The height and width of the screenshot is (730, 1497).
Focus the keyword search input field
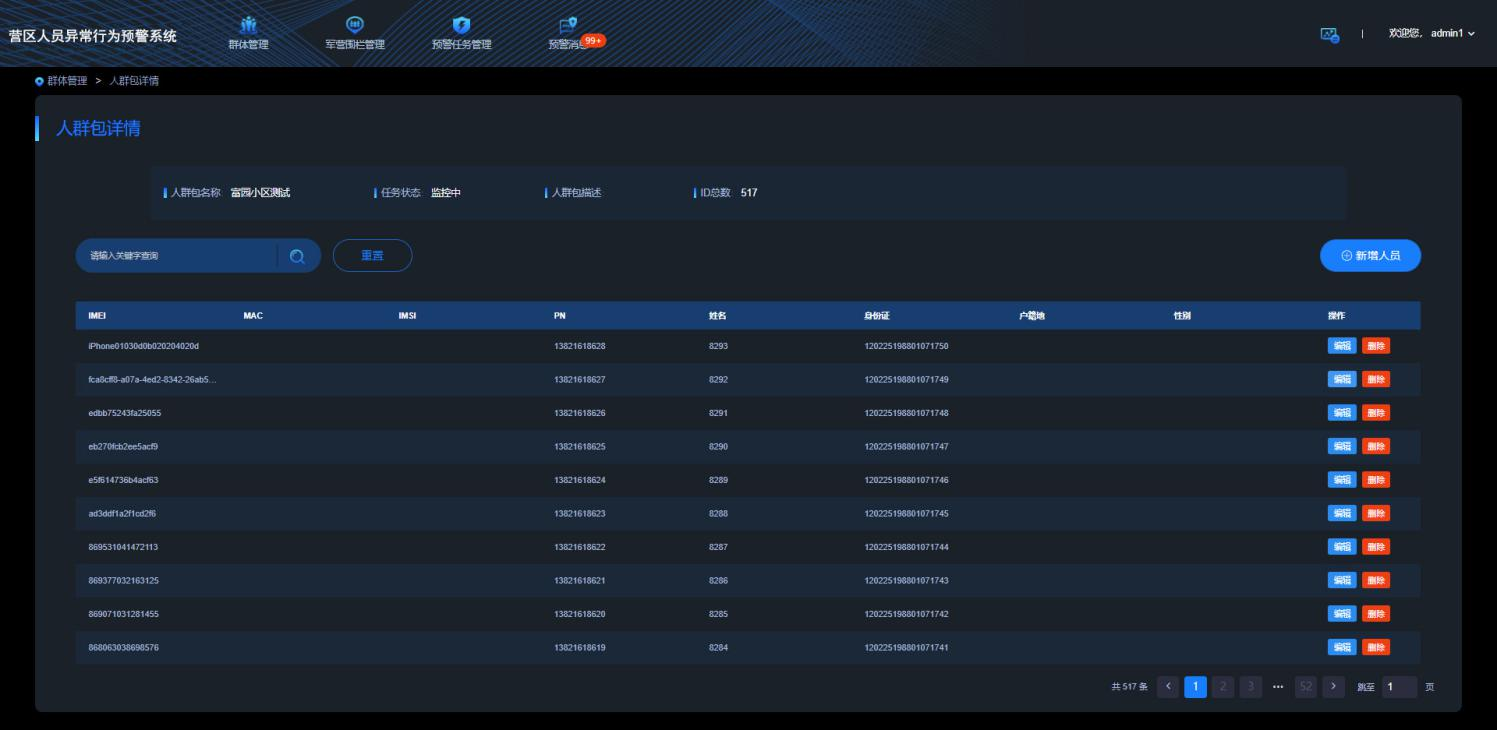click(x=180, y=256)
